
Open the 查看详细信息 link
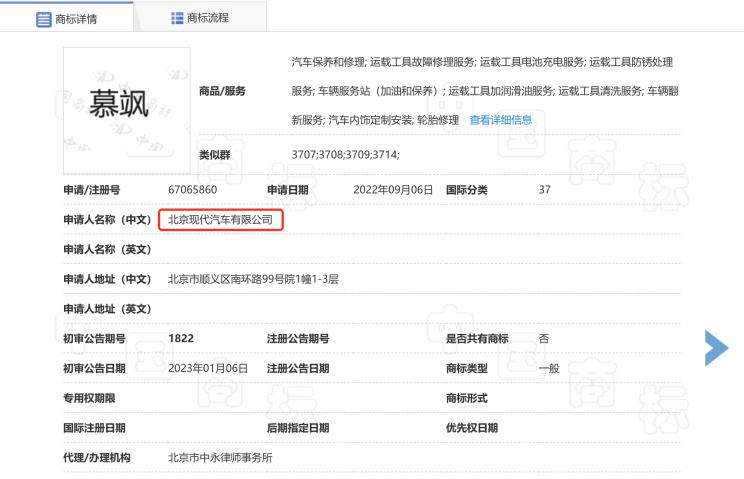(500, 120)
